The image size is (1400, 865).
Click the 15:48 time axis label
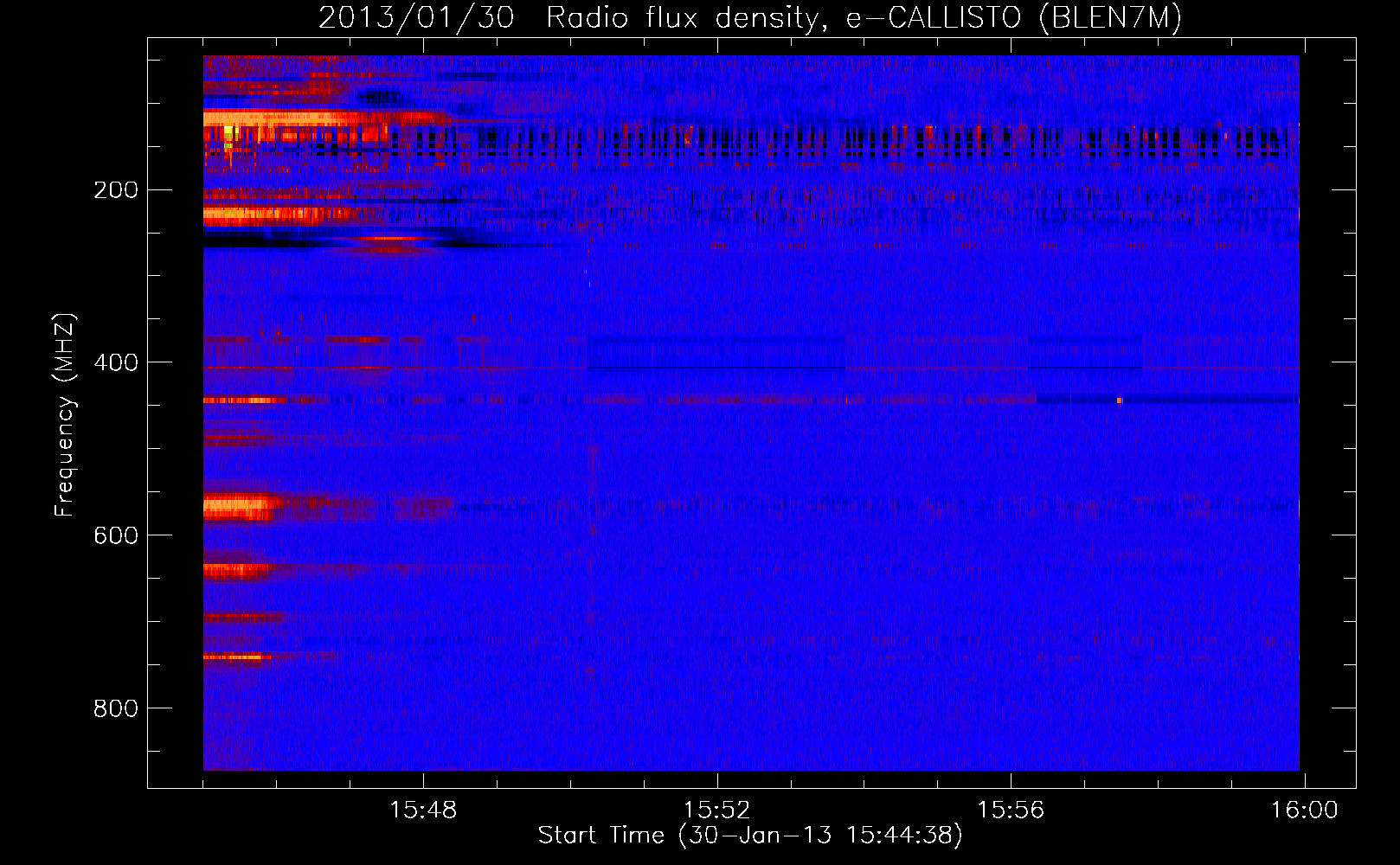tap(423, 811)
